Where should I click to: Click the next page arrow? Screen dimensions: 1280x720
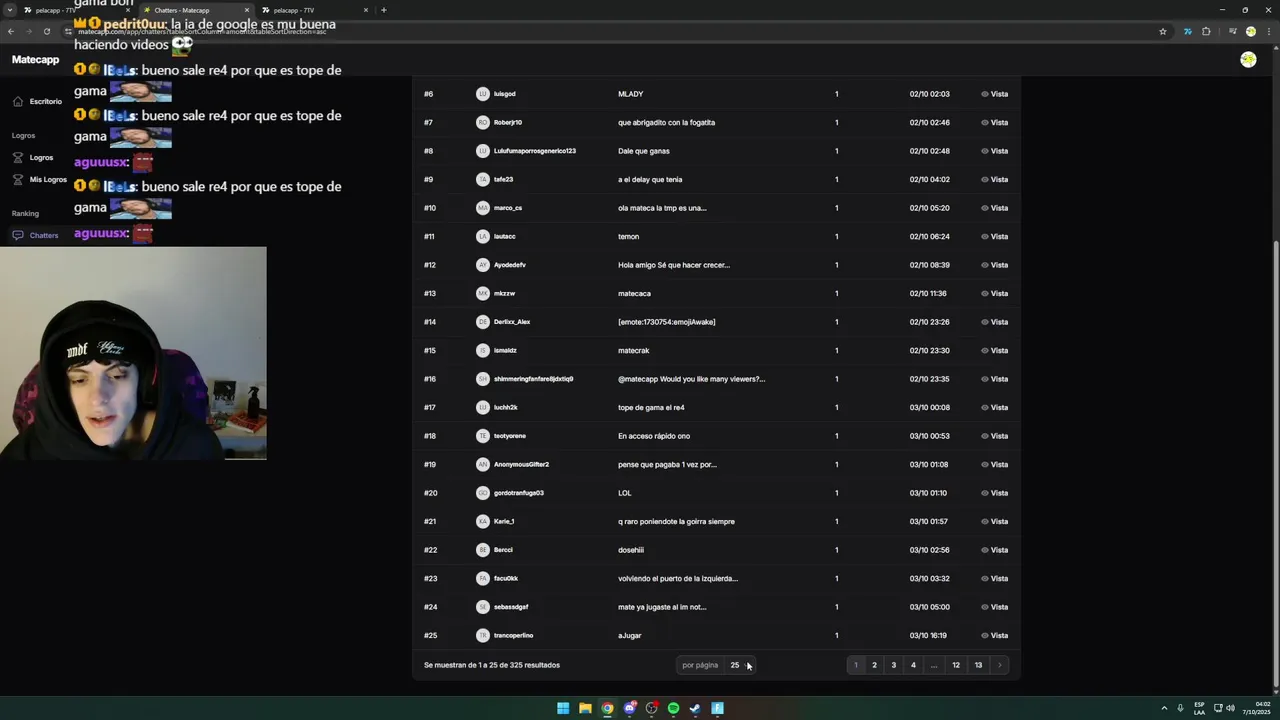tap(999, 665)
